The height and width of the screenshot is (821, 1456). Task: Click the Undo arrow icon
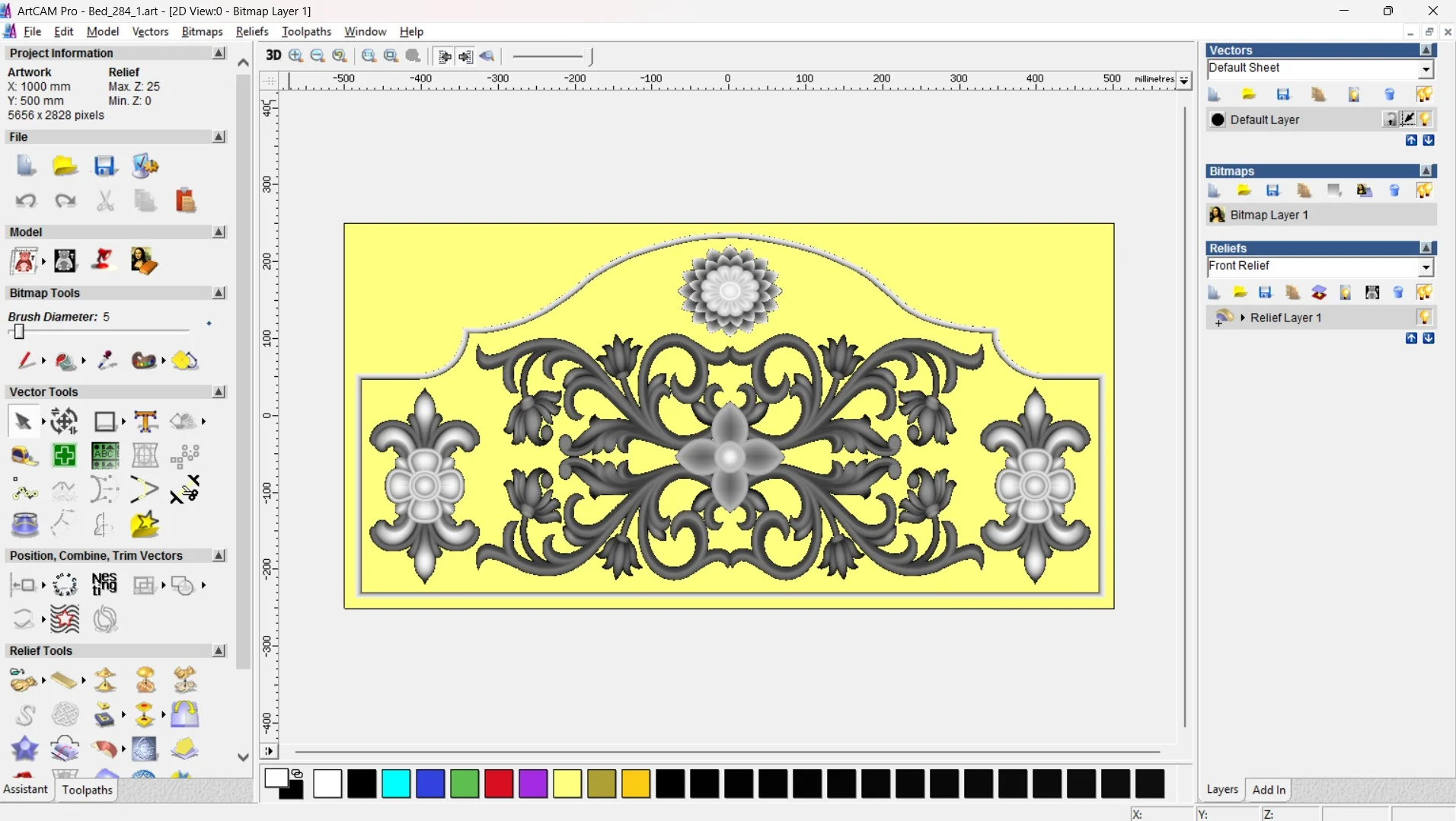click(x=26, y=201)
